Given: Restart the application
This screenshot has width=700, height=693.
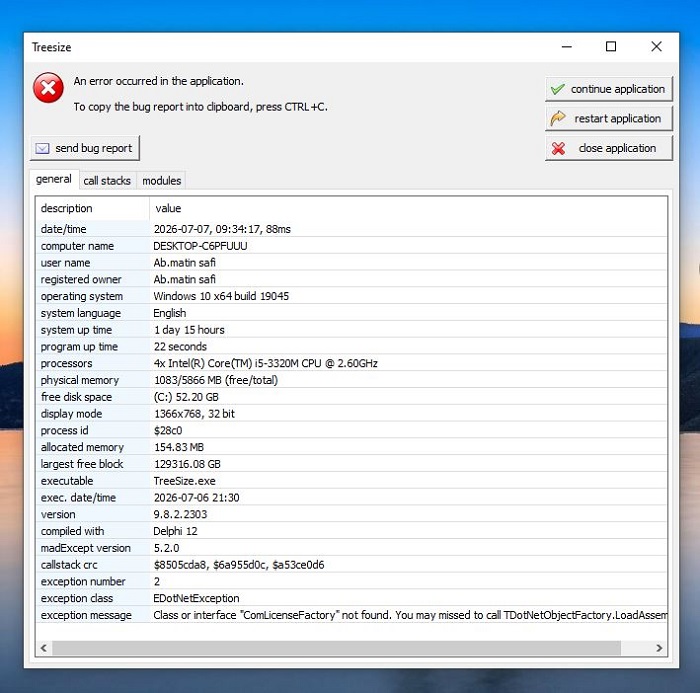Looking at the screenshot, I should [608, 118].
